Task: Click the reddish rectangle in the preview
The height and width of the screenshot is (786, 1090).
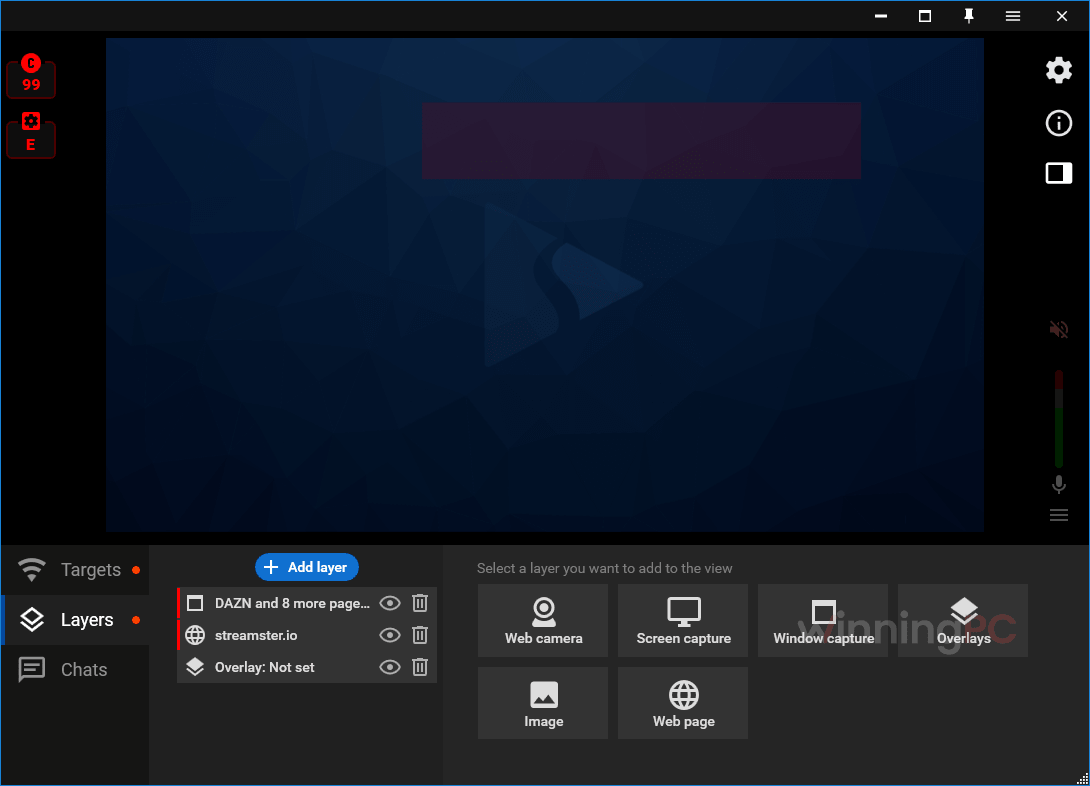Action: pyautogui.click(x=642, y=140)
